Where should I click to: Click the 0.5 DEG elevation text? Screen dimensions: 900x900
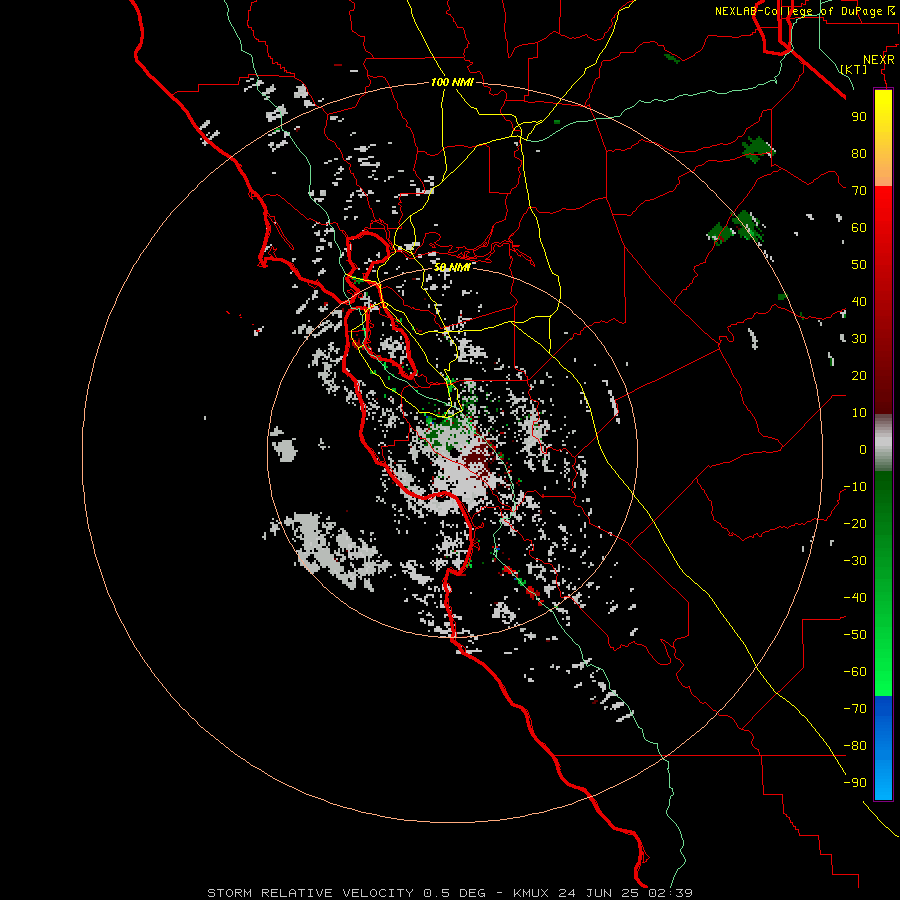pos(454,893)
